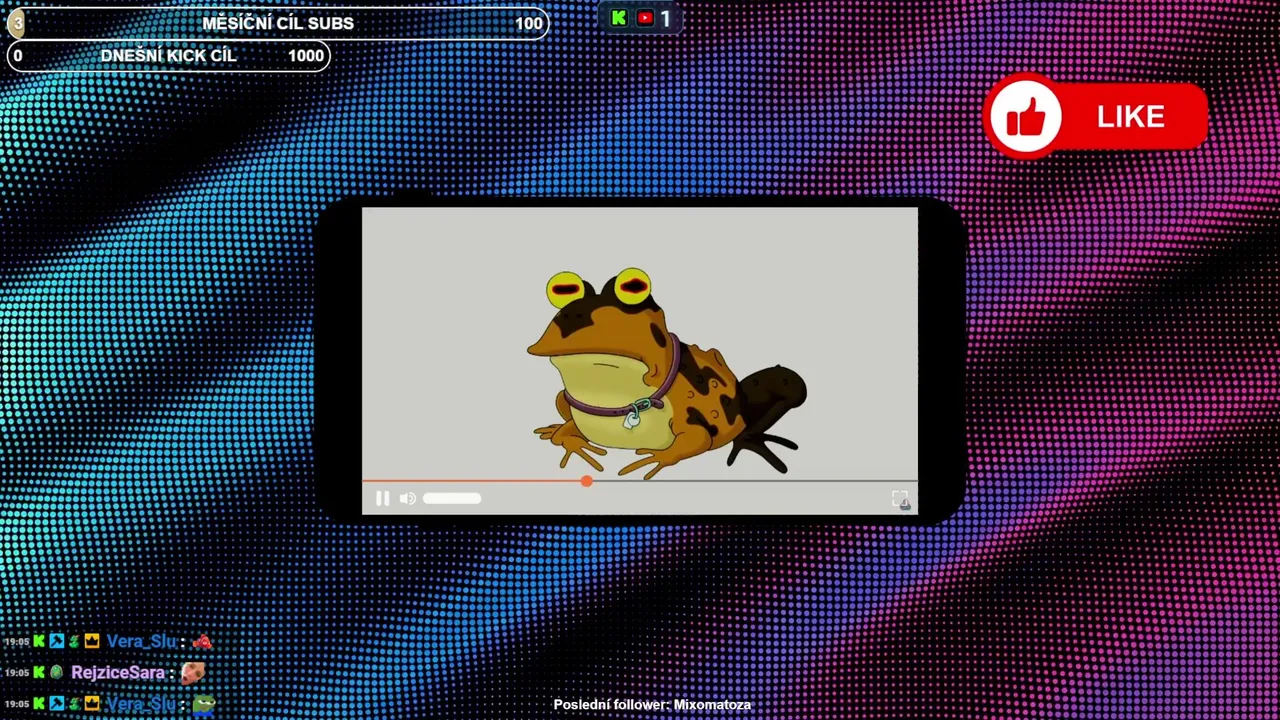
Task: Click Vera_Slu's name beside the red fish emote
Action: pyautogui.click(x=141, y=642)
